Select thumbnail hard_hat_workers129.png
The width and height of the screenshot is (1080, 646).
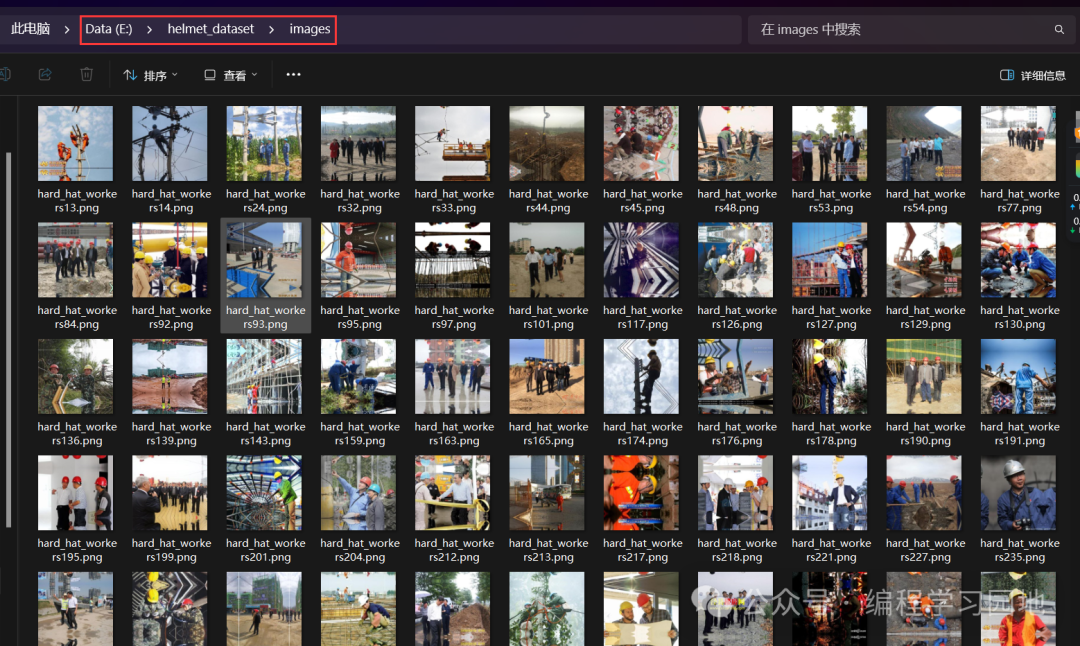[924, 260]
